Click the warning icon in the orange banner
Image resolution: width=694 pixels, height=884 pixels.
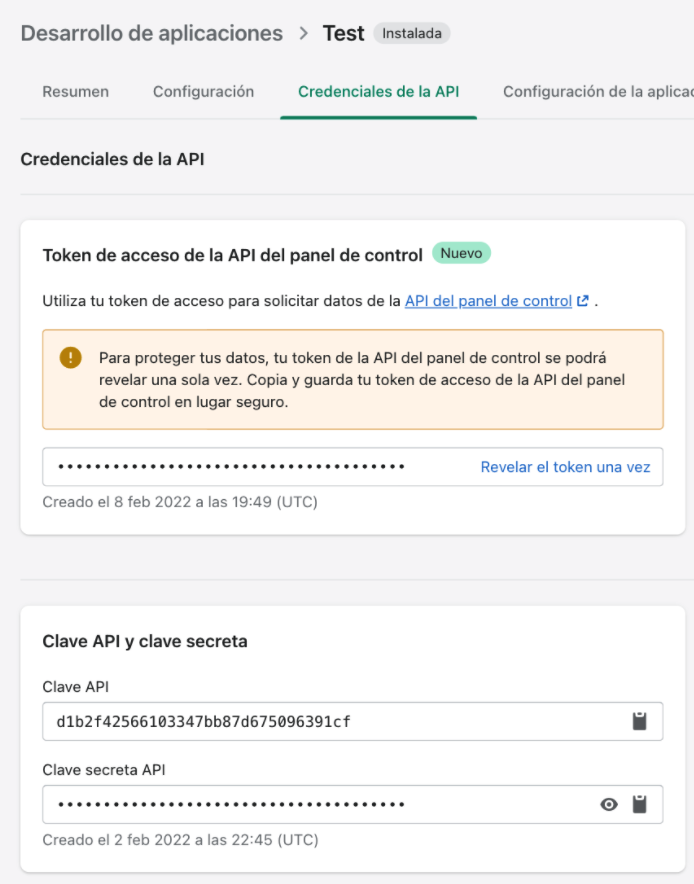point(70,358)
